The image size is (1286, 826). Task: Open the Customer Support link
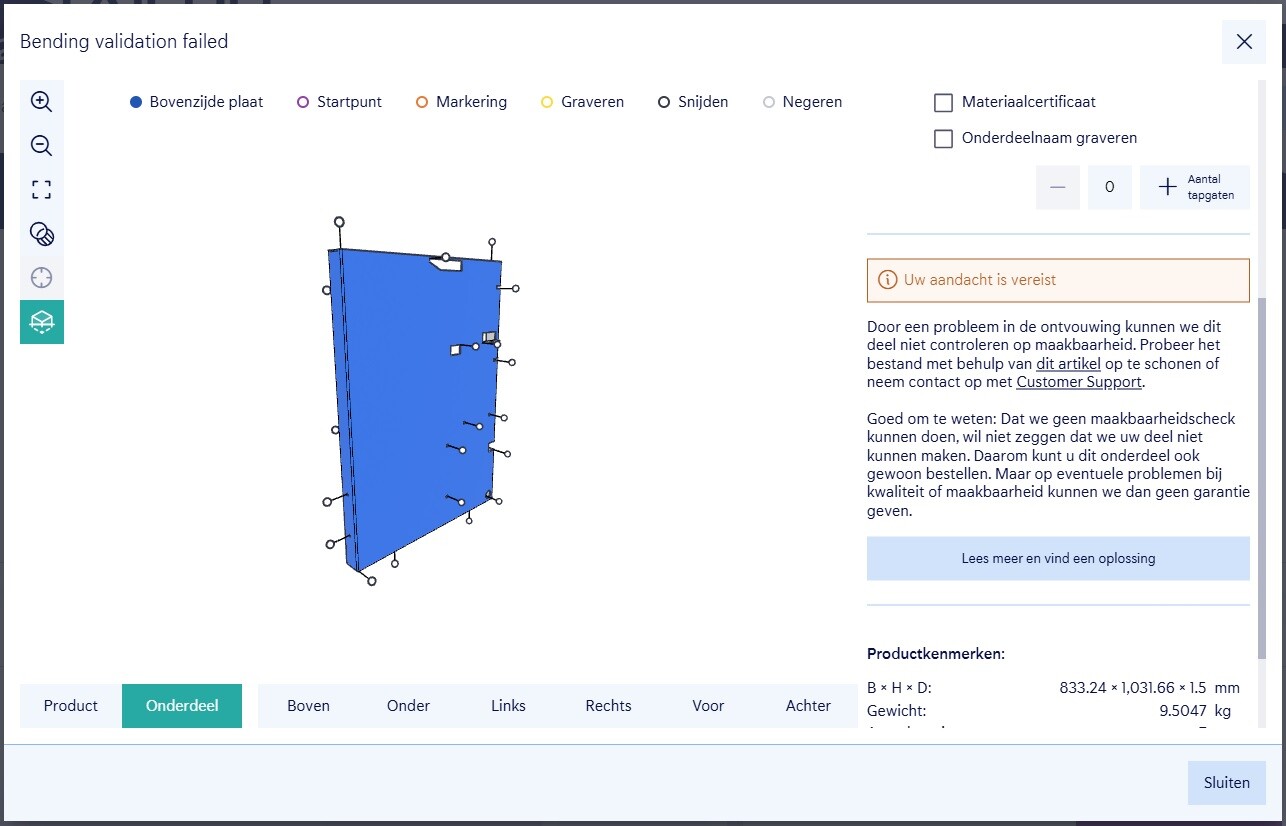[x=1078, y=382]
